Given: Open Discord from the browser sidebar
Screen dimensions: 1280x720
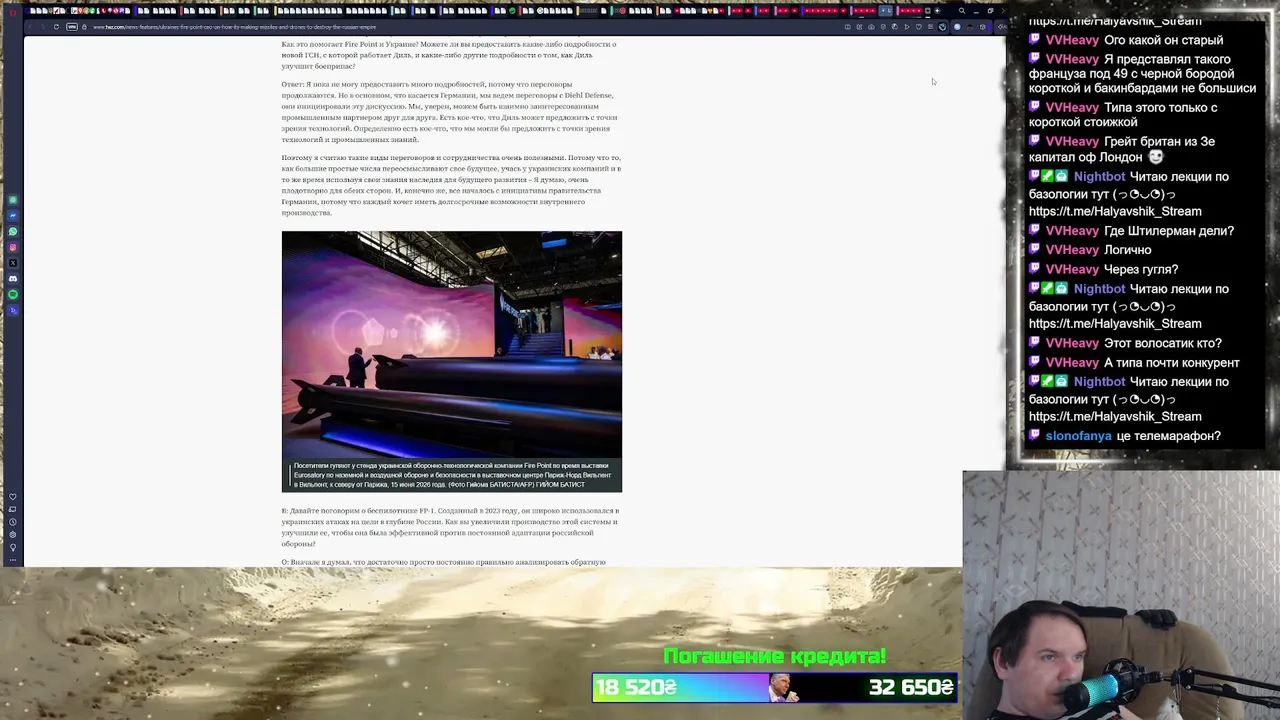Looking at the screenshot, I should click(13, 279).
